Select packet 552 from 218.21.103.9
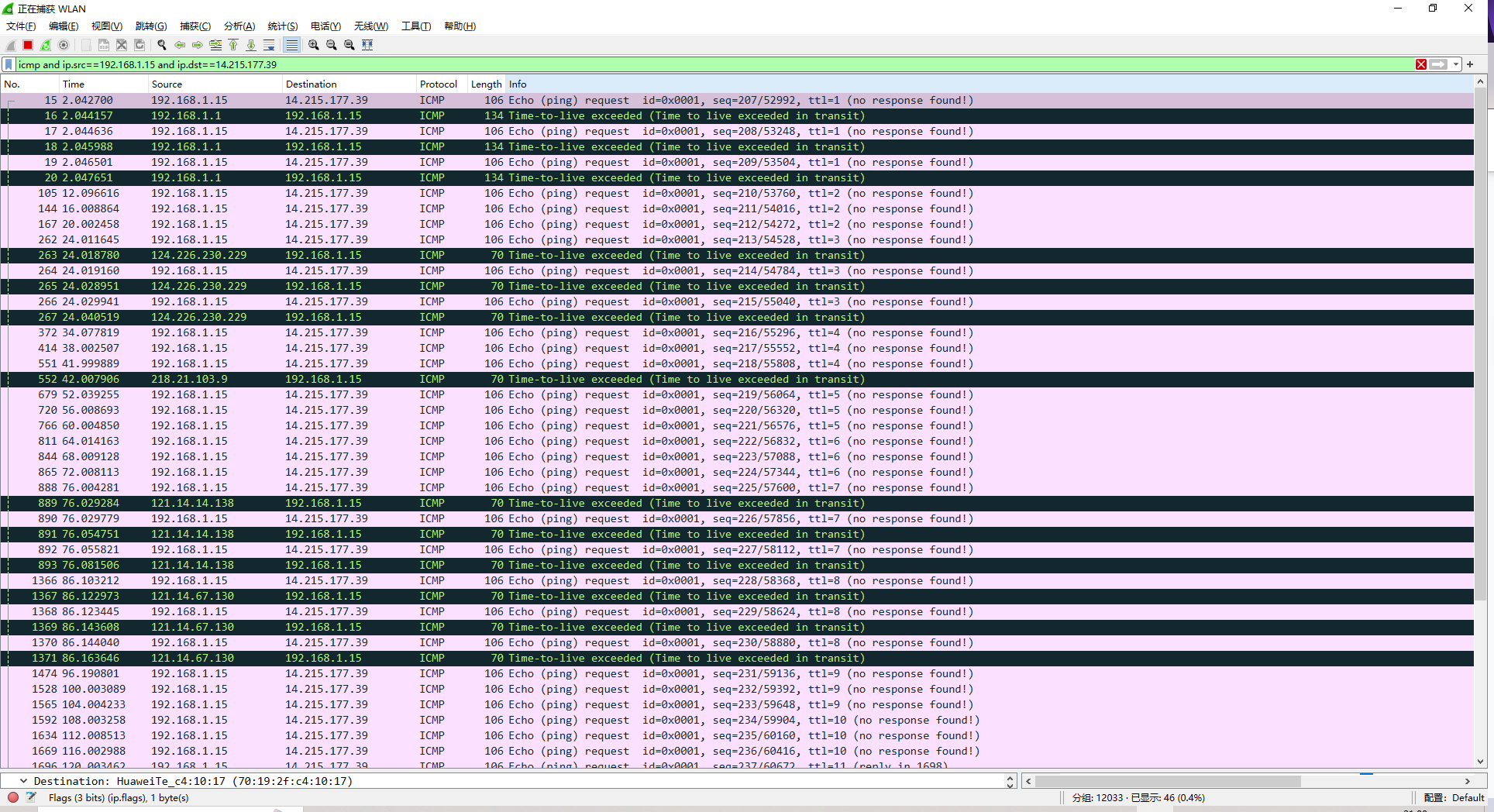This screenshot has width=1494, height=812. (737, 379)
